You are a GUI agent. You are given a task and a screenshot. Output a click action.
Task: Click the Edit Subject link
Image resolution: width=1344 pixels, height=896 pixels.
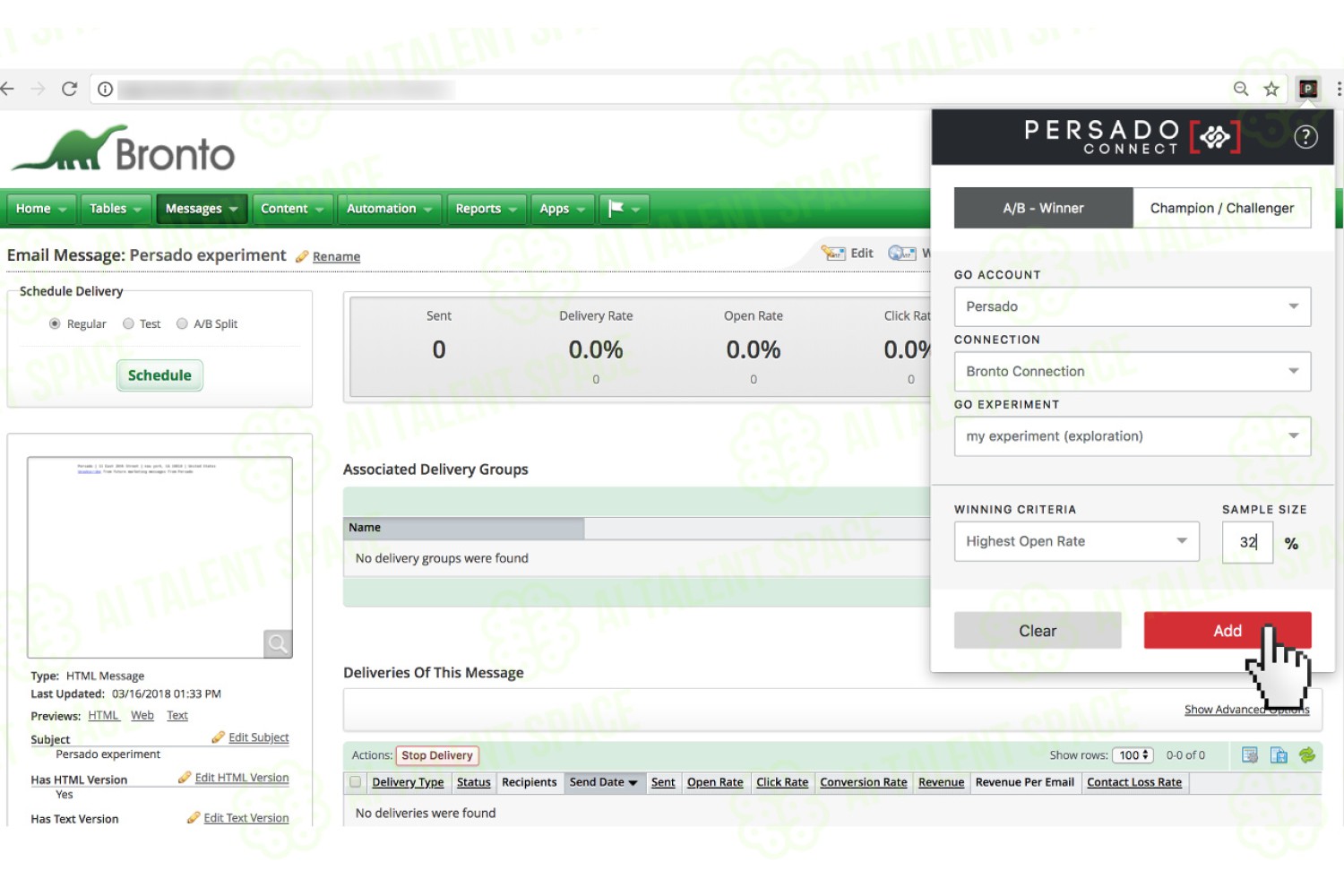tap(258, 737)
